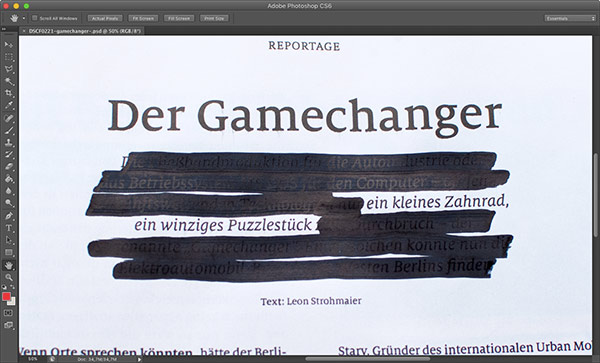Open the Essentials workspace dropdown
This screenshot has width=600, height=363.
[x=571, y=18]
